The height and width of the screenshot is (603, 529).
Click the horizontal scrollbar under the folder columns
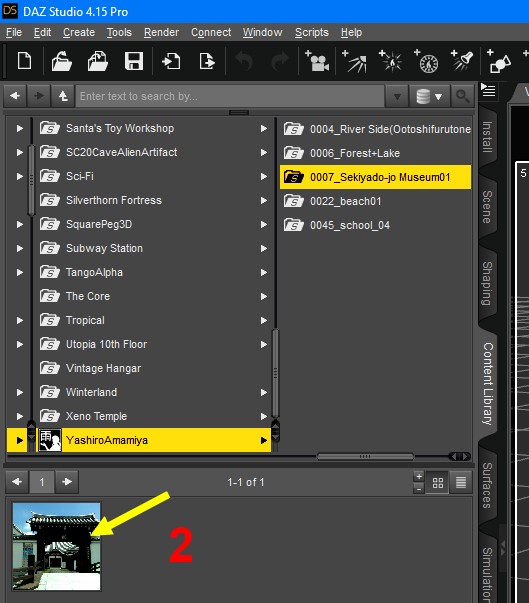[365, 457]
